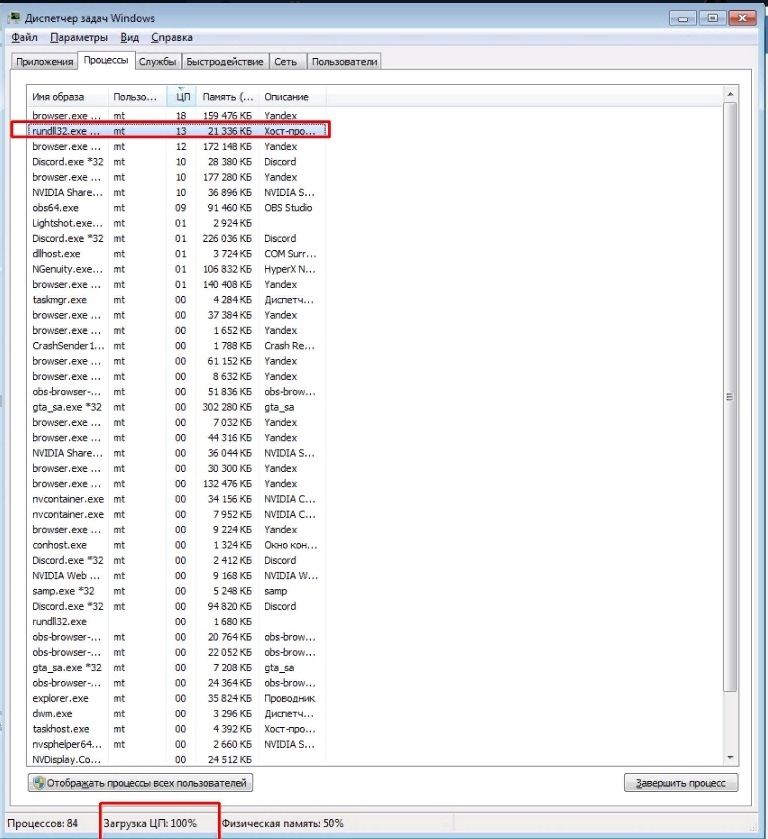Select NVIDIA Share using 36 896 КБ
768x839 pixels.
177,192
